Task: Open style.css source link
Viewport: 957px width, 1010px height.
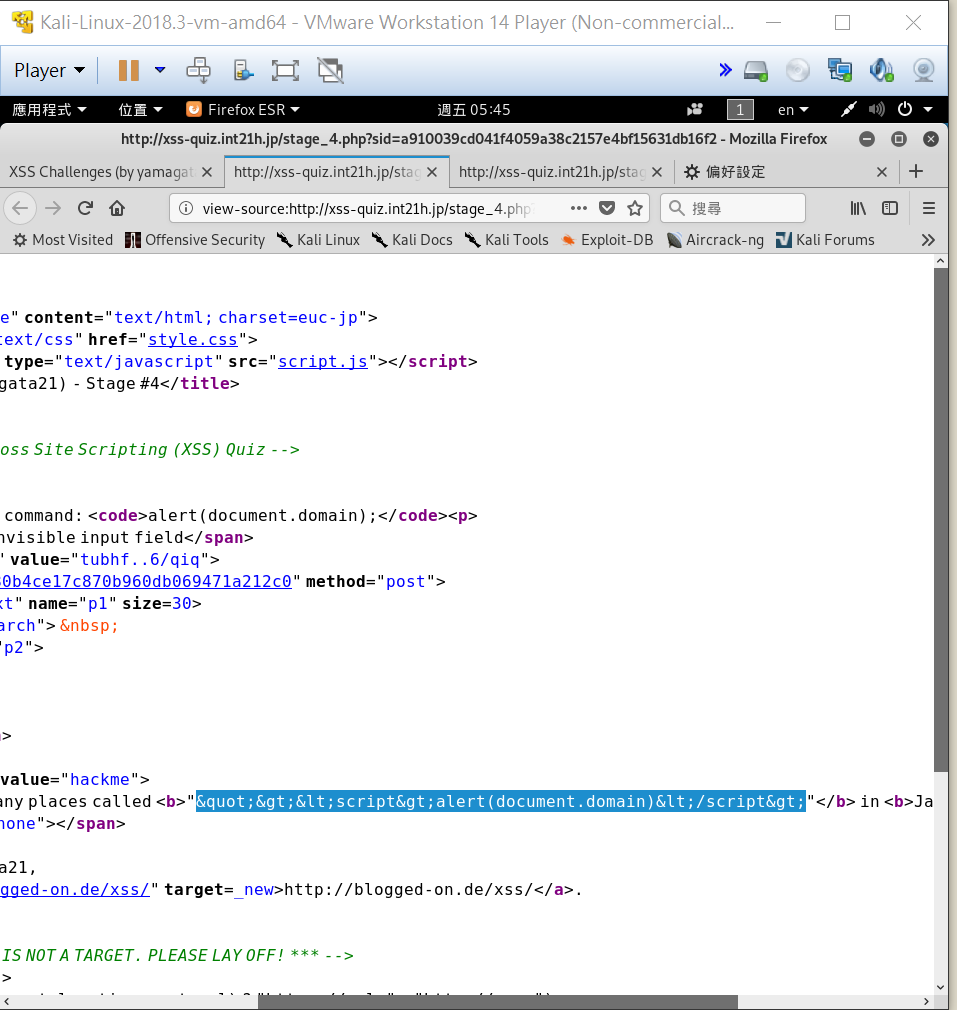Action: pos(193,339)
